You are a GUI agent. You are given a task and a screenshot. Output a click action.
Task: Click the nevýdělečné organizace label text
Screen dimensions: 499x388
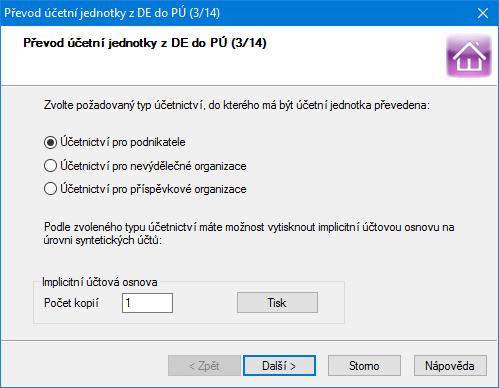pyautogui.click(x=188, y=166)
